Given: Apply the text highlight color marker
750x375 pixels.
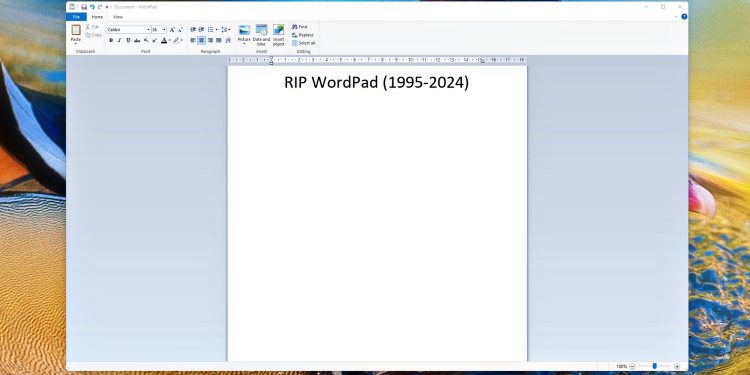Looking at the screenshot, I should click(x=176, y=40).
